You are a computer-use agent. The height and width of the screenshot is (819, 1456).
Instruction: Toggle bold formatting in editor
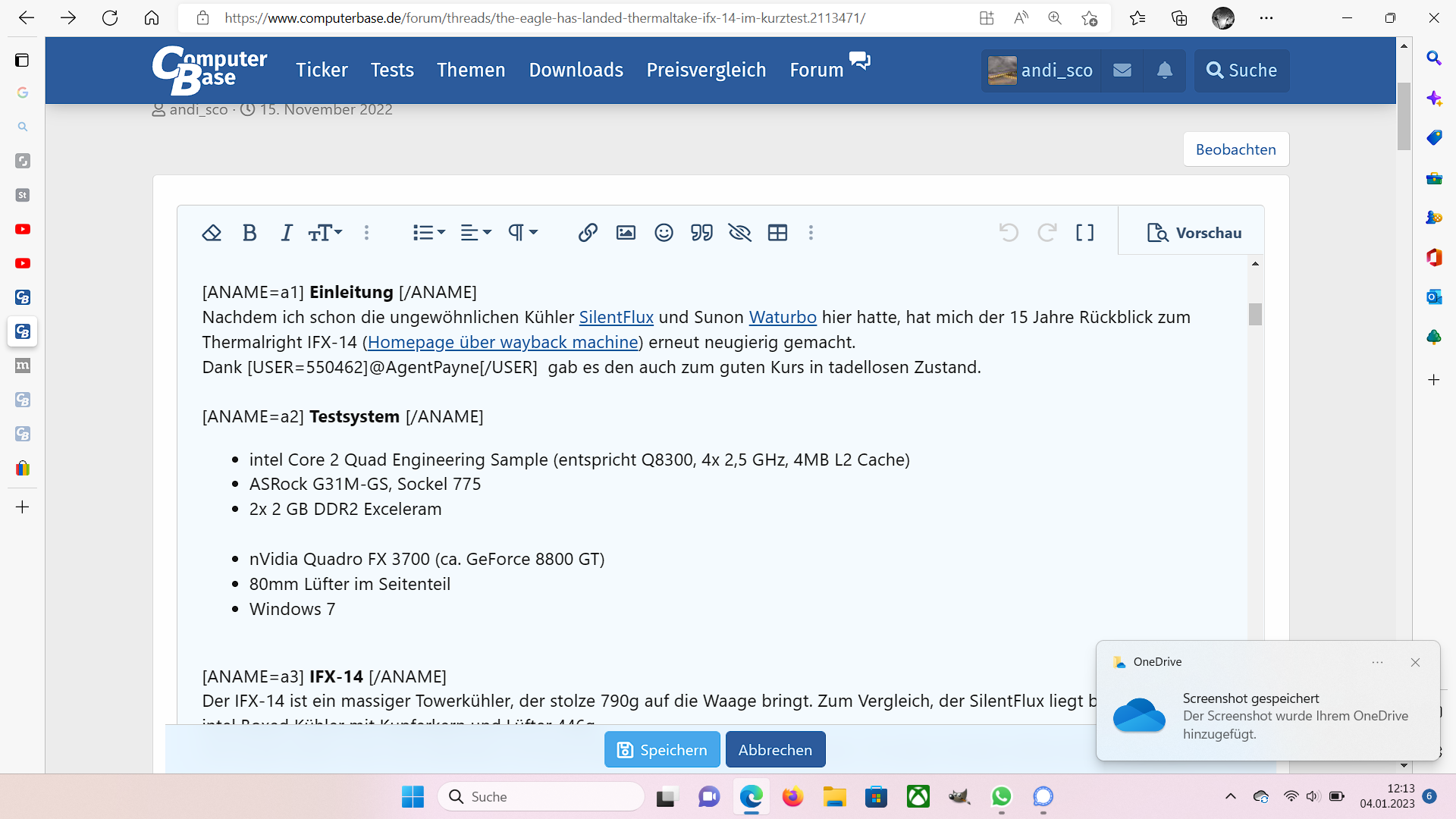(x=249, y=233)
